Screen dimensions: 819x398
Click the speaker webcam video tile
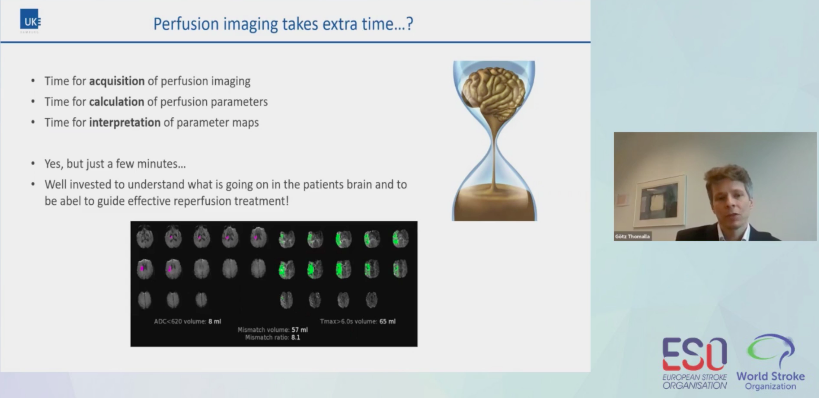pos(715,186)
